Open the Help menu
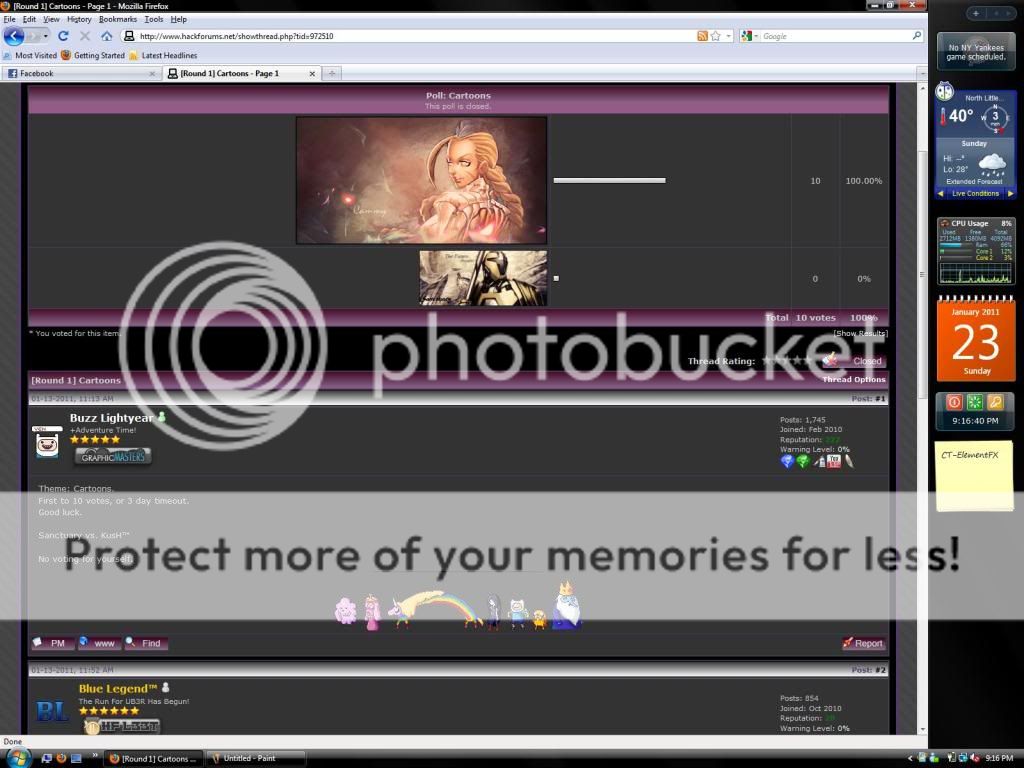 (178, 19)
